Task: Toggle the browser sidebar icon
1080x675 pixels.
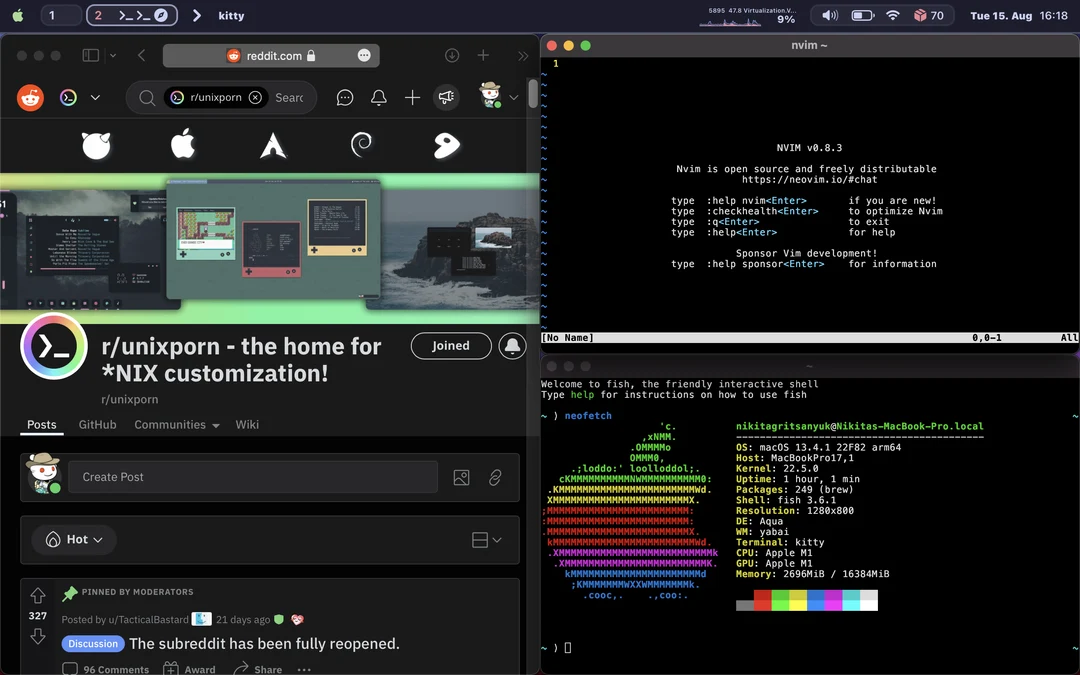Action: tap(90, 55)
